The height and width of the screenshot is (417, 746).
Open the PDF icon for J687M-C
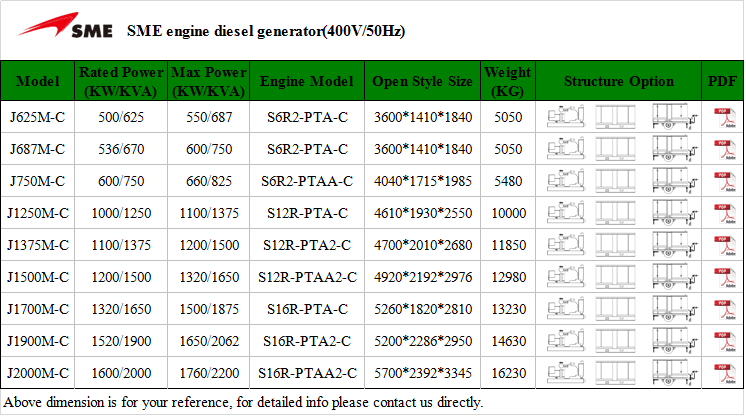pyautogui.click(x=725, y=149)
